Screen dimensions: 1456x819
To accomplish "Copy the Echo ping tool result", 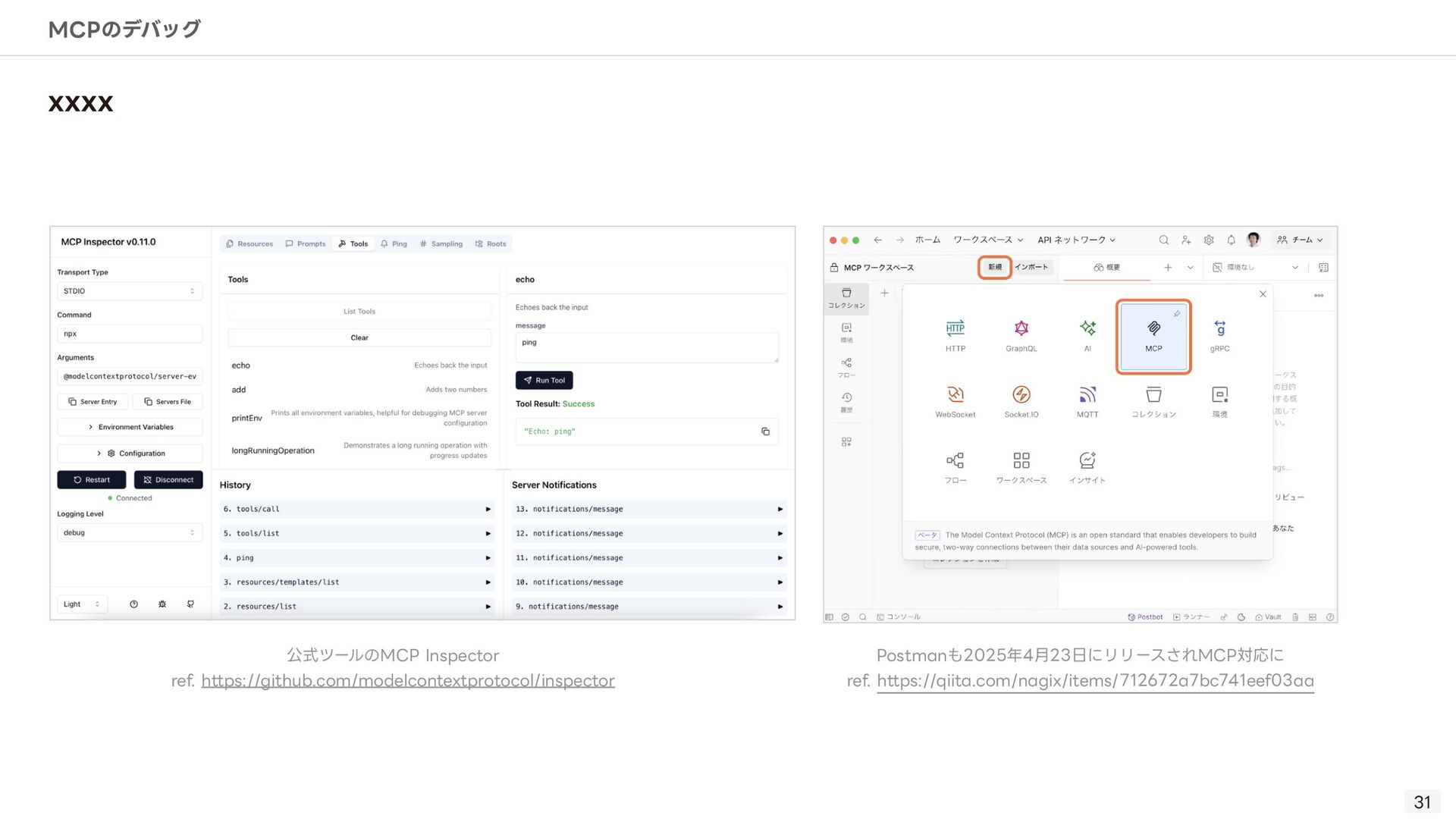I will pyautogui.click(x=765, y=431).
